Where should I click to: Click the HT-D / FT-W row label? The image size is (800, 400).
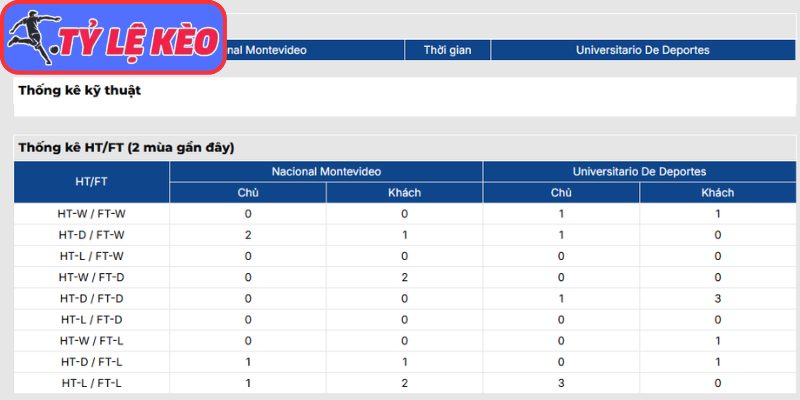click(x=92, y=235)
